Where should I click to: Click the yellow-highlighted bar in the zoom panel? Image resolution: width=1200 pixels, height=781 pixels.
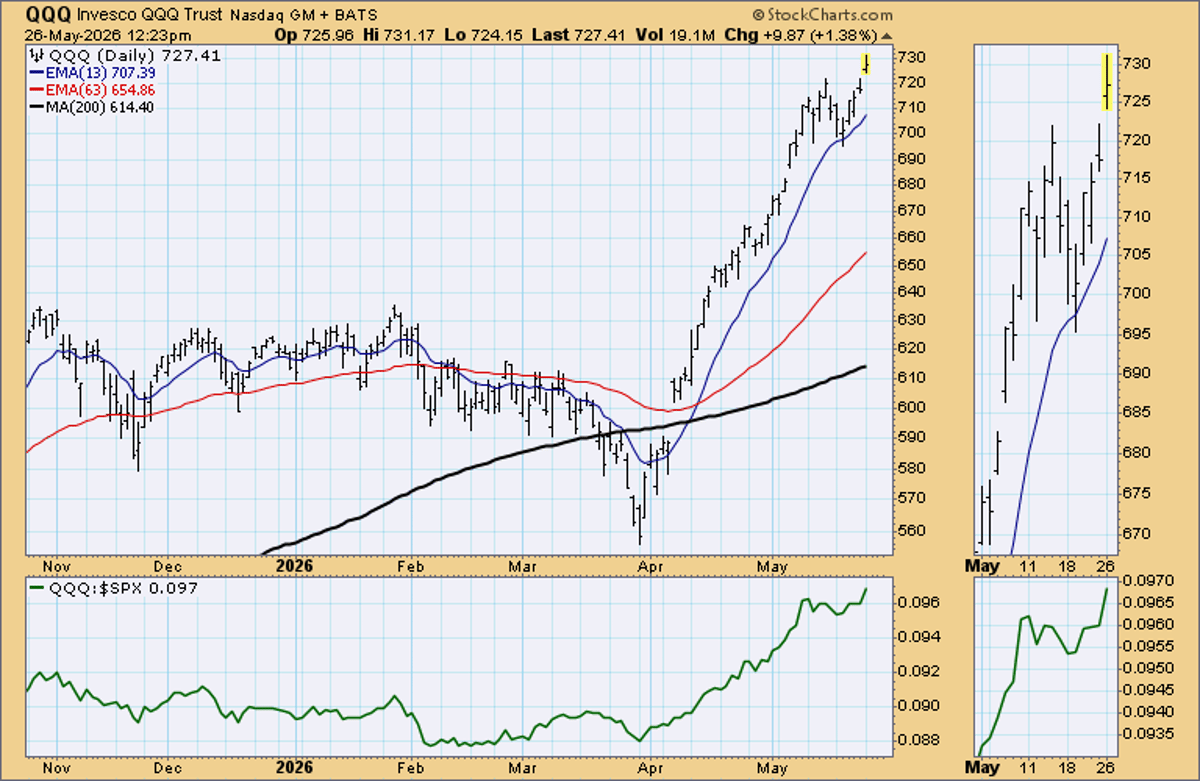click(1107, 82)
